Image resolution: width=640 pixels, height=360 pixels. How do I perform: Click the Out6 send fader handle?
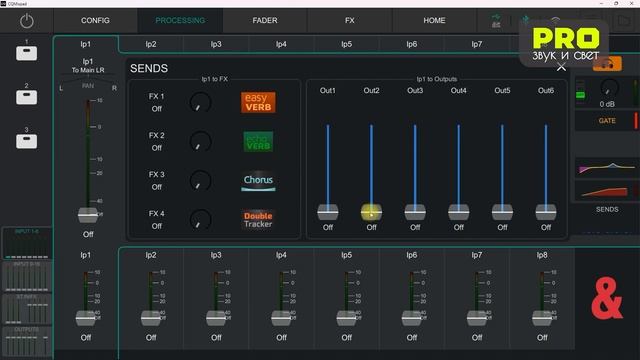546,212
